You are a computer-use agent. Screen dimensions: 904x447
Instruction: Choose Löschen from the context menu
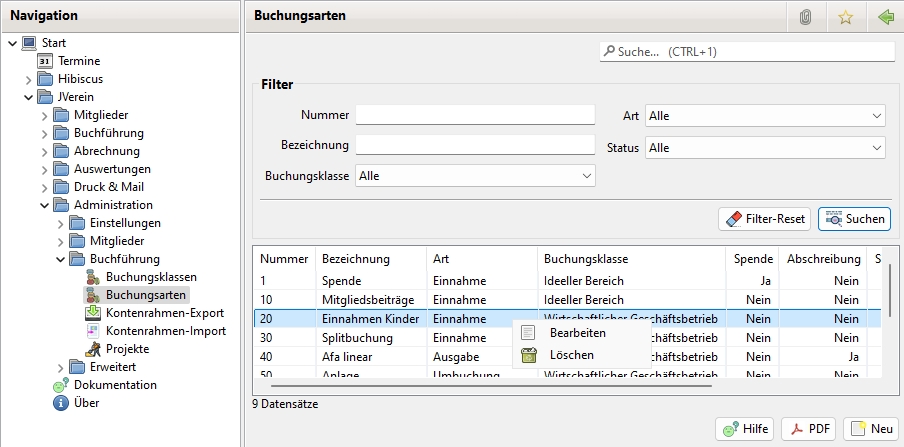coord(571,354)
